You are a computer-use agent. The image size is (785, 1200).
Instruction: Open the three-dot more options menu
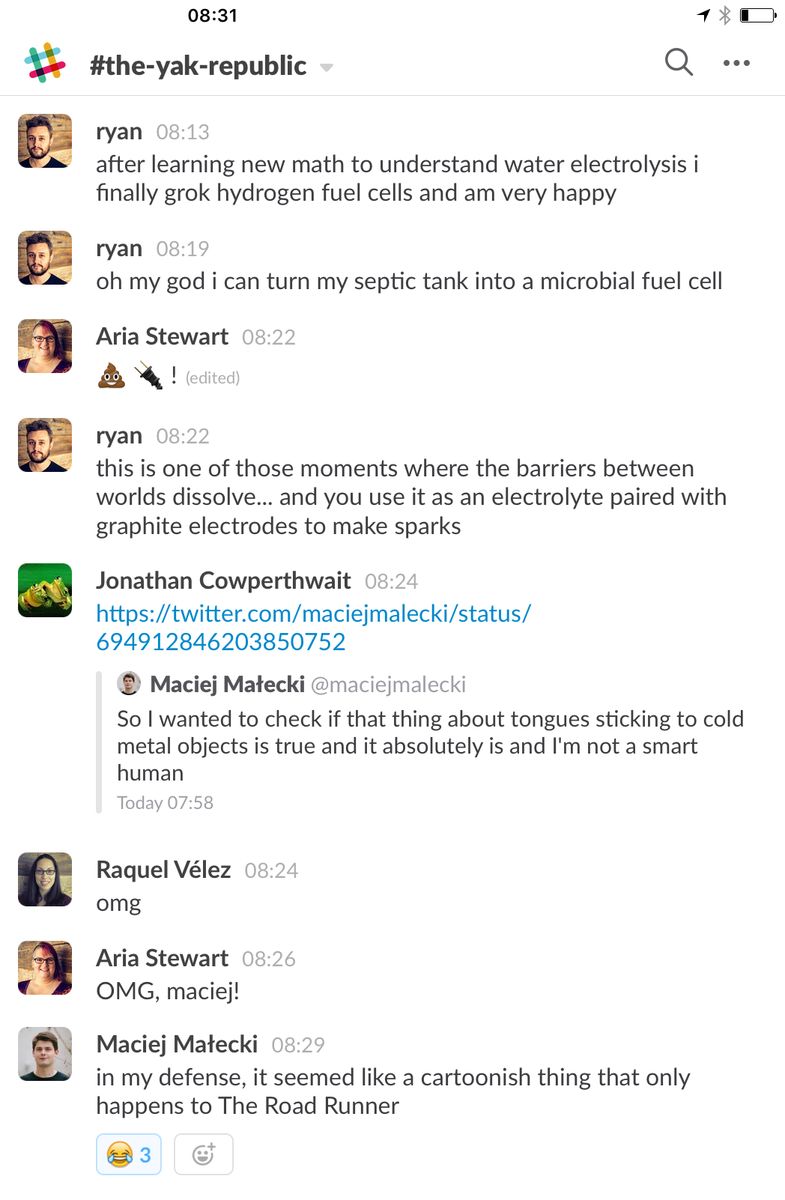coord(736,63)
